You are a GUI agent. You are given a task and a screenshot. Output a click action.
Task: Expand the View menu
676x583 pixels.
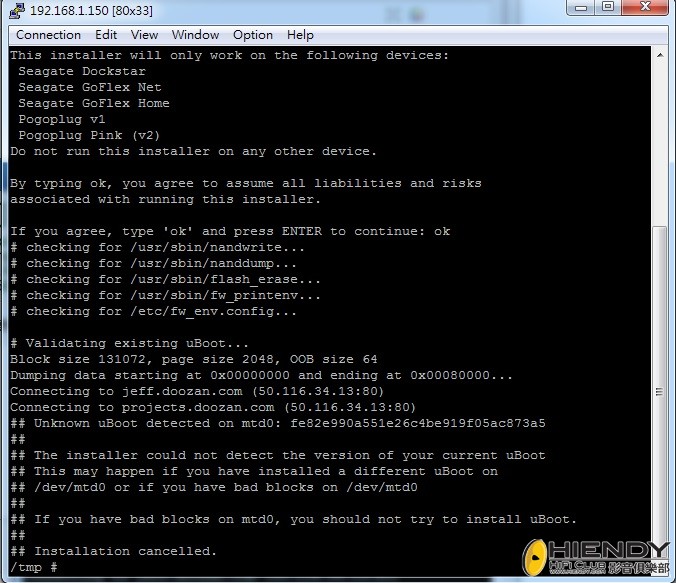click(144, 35)
